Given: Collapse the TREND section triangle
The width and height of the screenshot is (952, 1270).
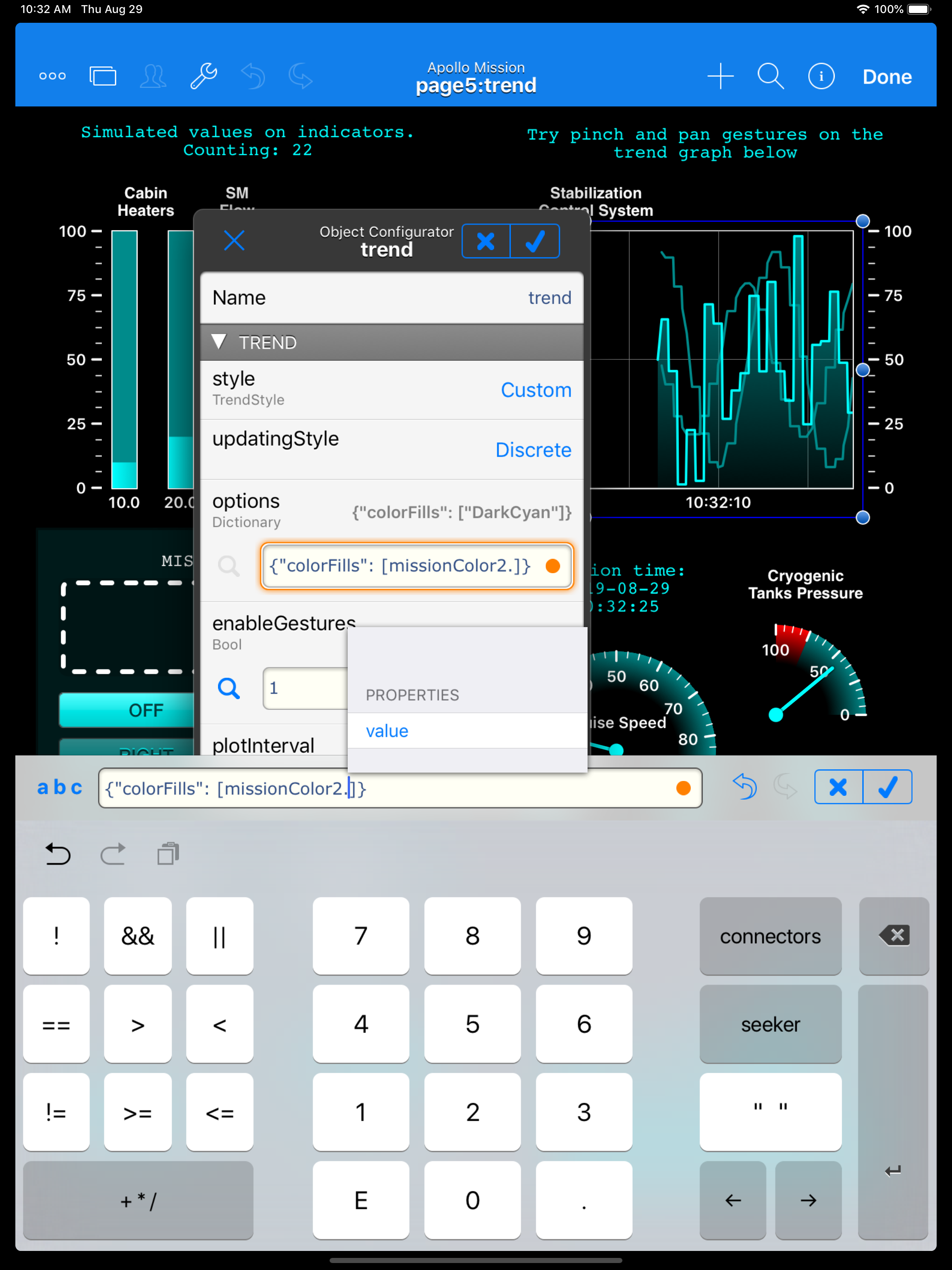Looking at the screenshot, I should tap(219, 342).
